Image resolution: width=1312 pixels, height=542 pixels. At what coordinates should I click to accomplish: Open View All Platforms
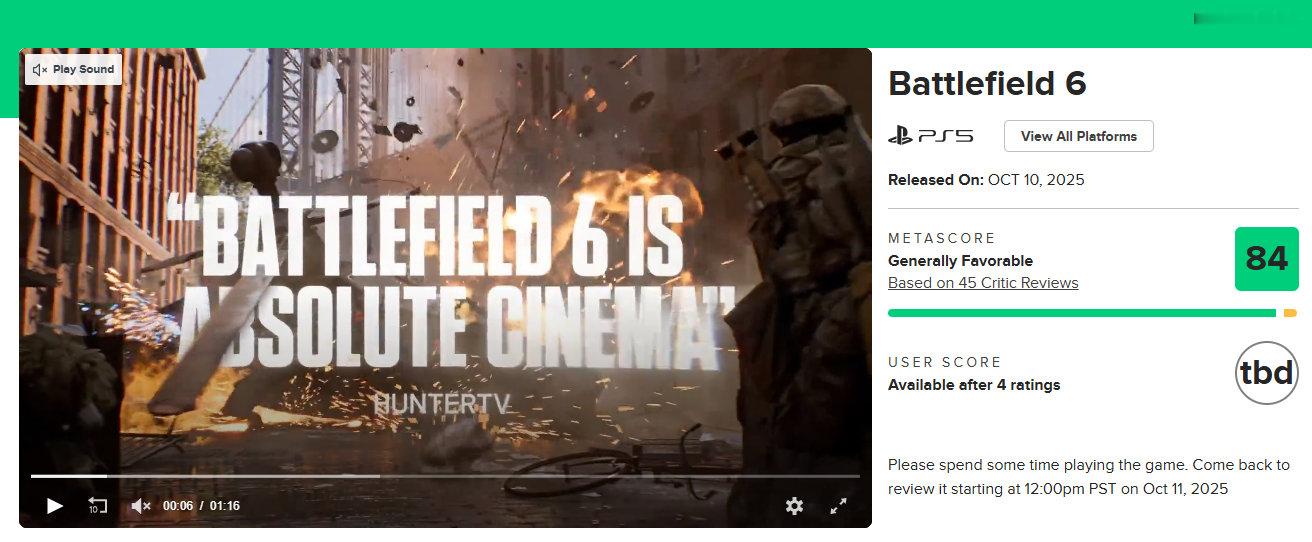coord(1079,136)
